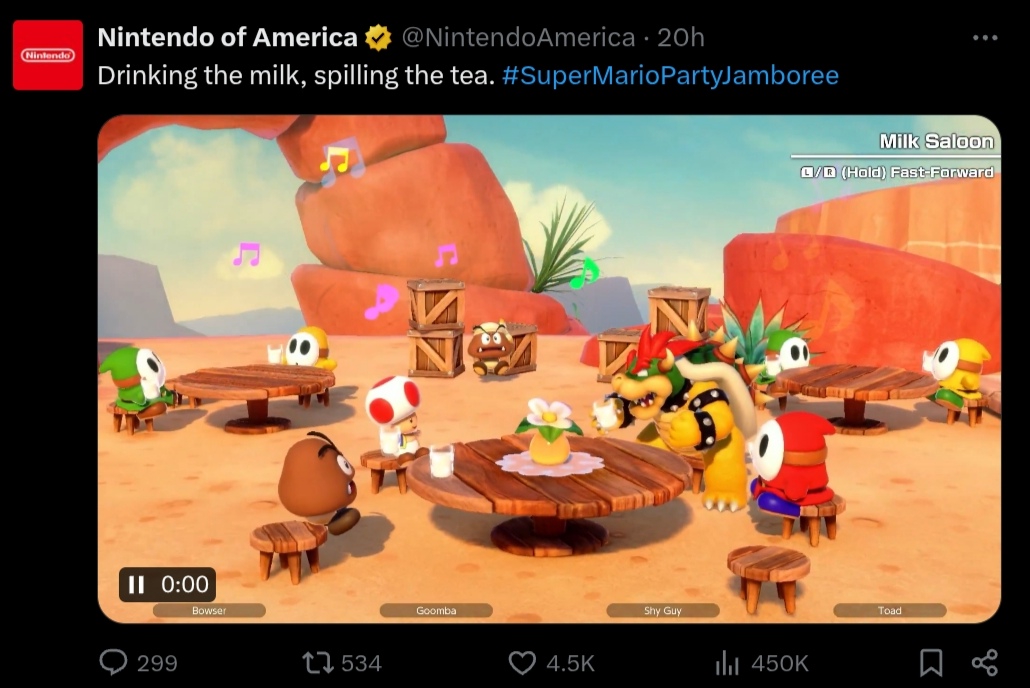Viewport: 1030px width, 688px height.
Task: Like the tweet with the heart icon
Action: [x=522, y=663]
